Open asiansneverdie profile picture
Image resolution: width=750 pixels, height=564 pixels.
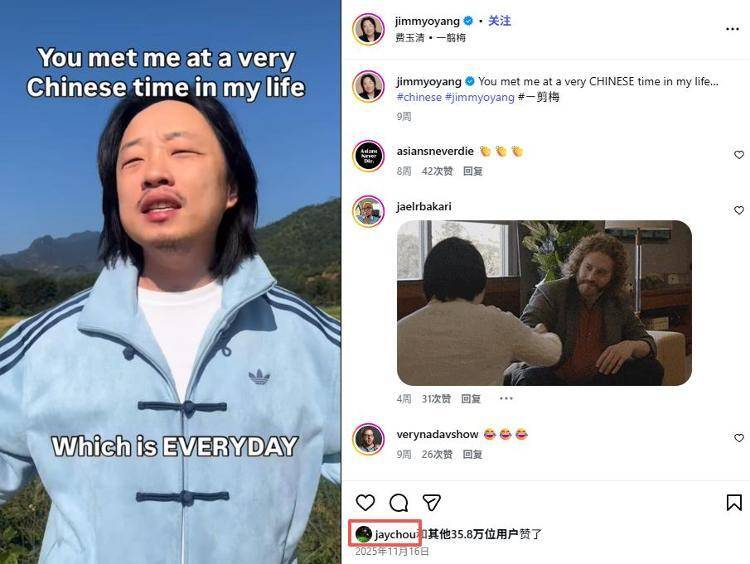[x=369, y=156]
